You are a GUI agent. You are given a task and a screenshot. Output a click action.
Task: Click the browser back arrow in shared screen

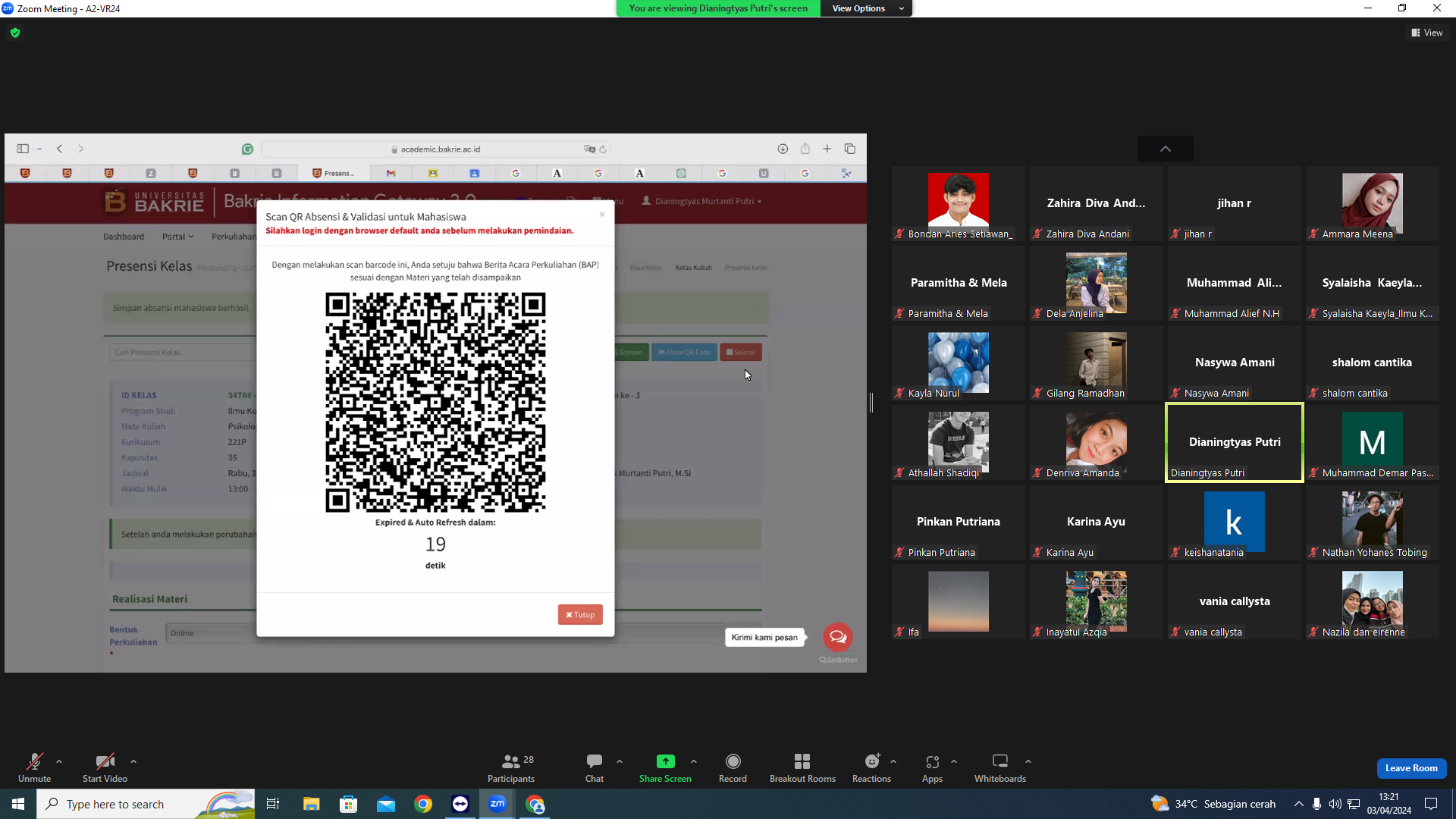60,149
